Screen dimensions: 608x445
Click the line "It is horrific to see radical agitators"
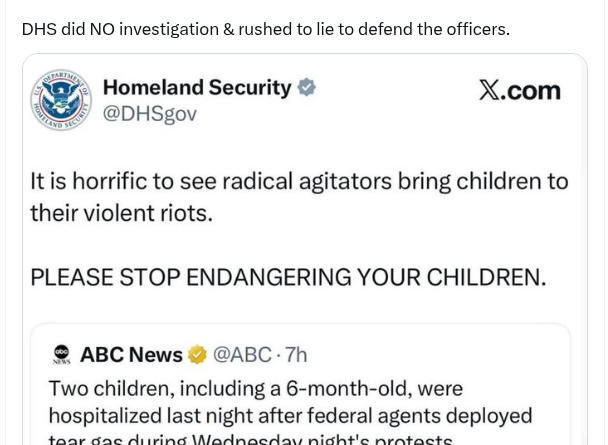299,182
